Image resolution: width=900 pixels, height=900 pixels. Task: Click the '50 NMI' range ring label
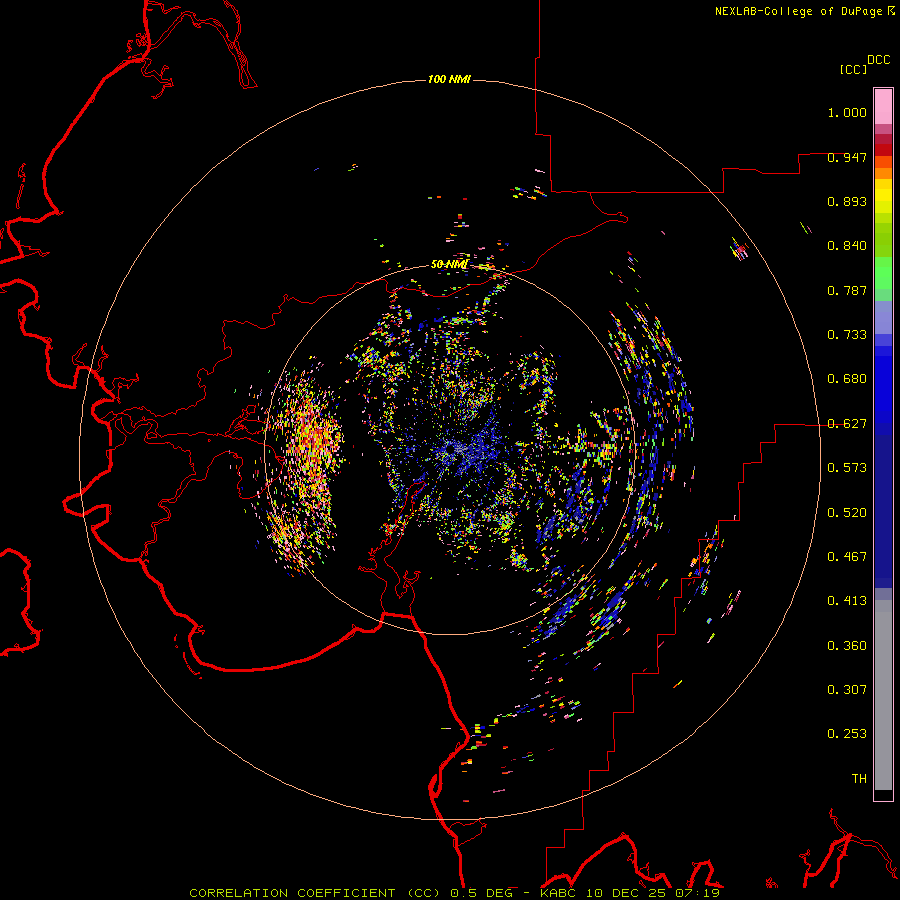coord(449,264)
